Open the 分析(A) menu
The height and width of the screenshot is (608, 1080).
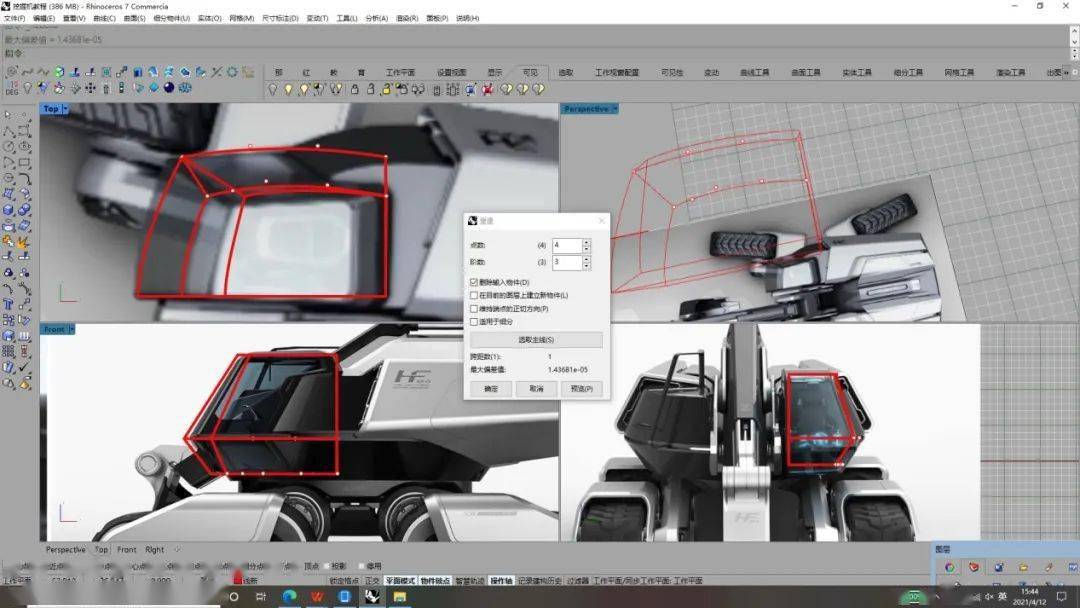(x=377, y=19)
